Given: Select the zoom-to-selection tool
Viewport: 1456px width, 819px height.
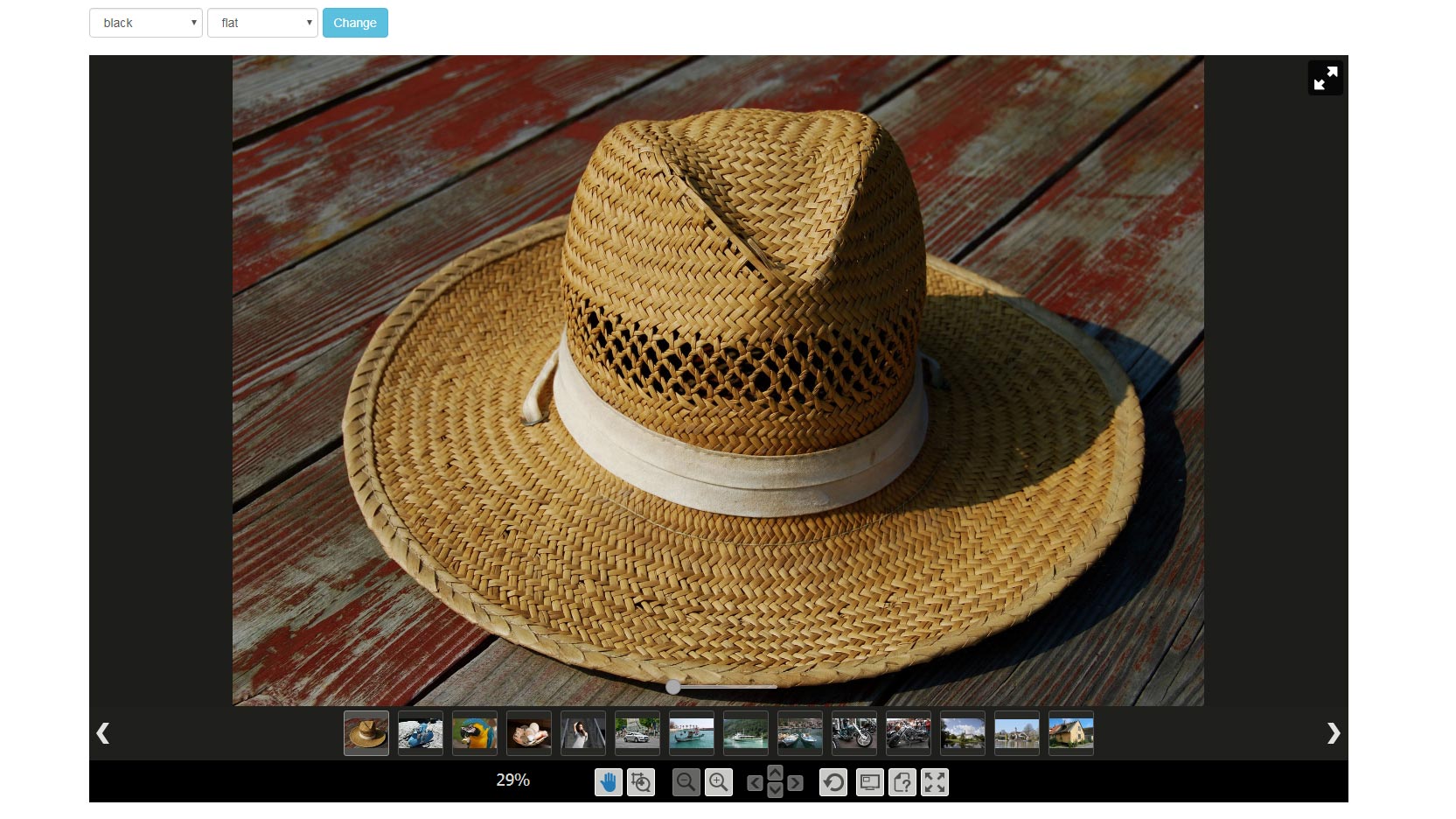Looking at the screenshot, I should click(x=641, y=782).
